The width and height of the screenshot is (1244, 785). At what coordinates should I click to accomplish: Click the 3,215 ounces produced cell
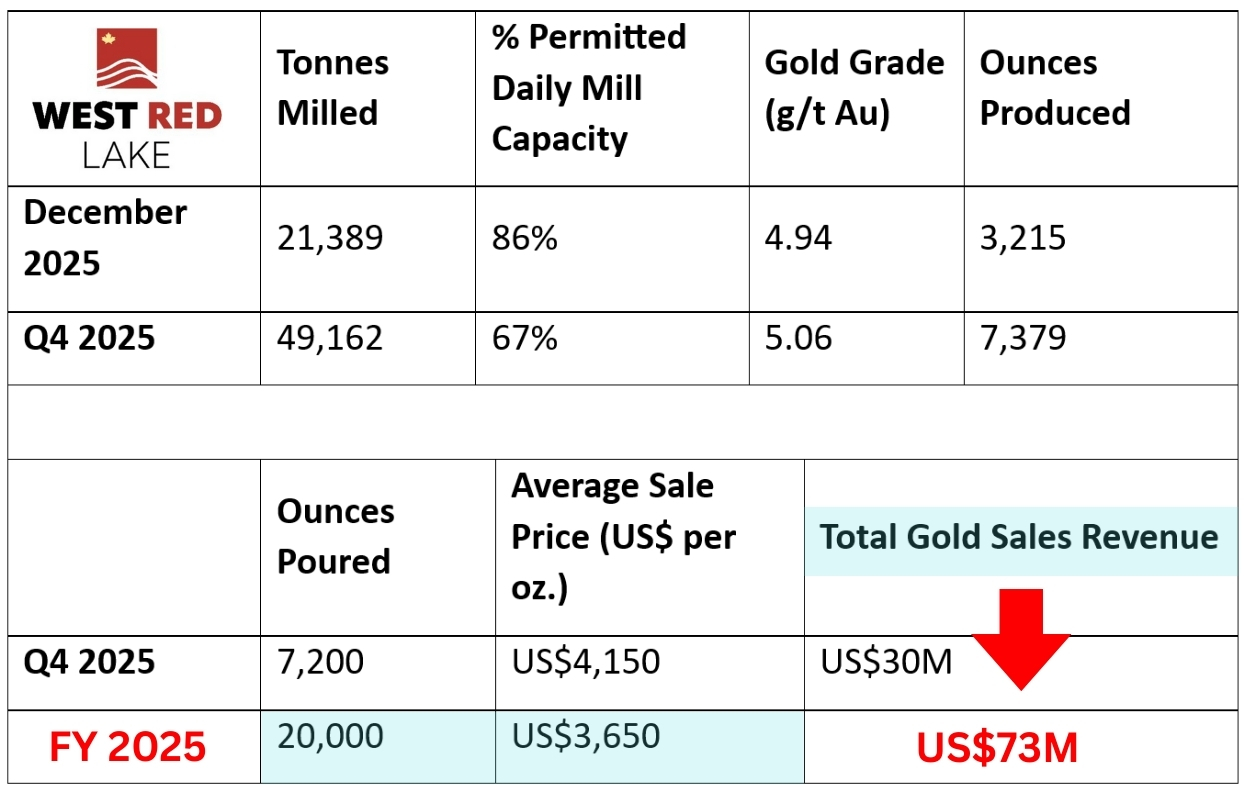1022,238
